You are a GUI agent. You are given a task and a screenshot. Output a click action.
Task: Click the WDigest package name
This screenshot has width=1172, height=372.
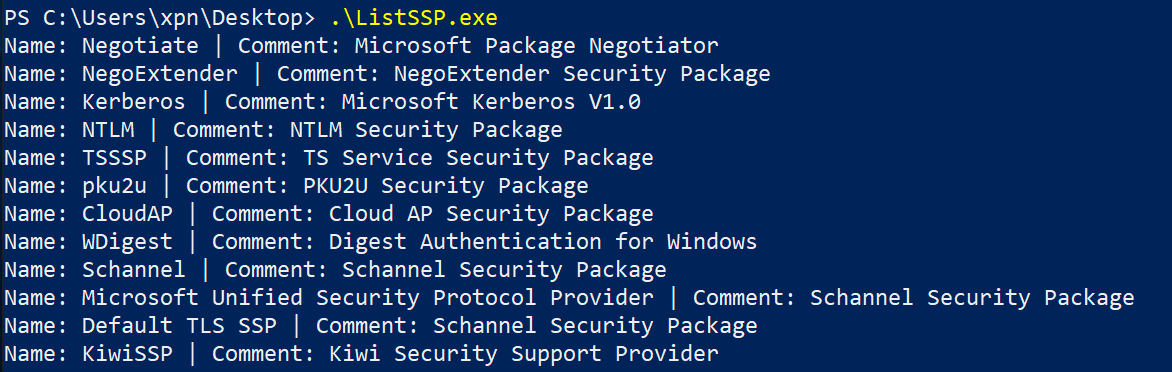point(127,242)
